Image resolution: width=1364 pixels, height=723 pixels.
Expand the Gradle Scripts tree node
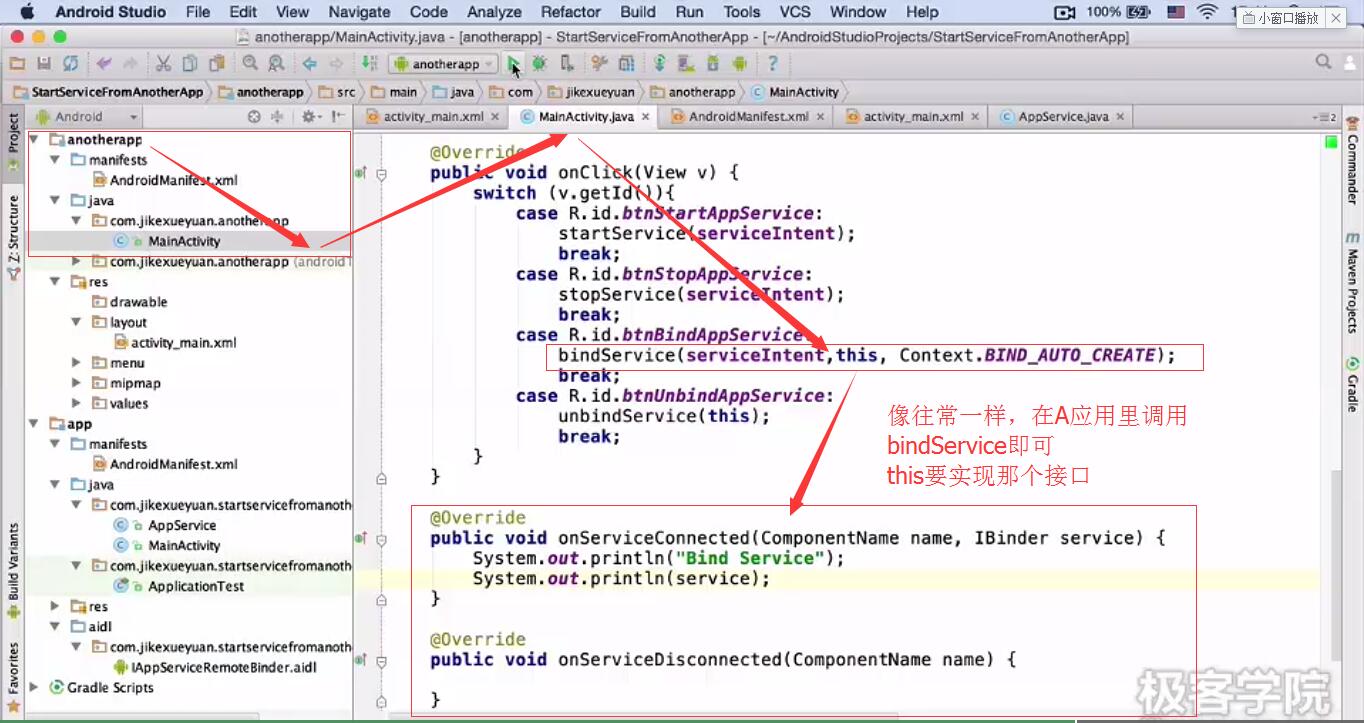(35, 688)
